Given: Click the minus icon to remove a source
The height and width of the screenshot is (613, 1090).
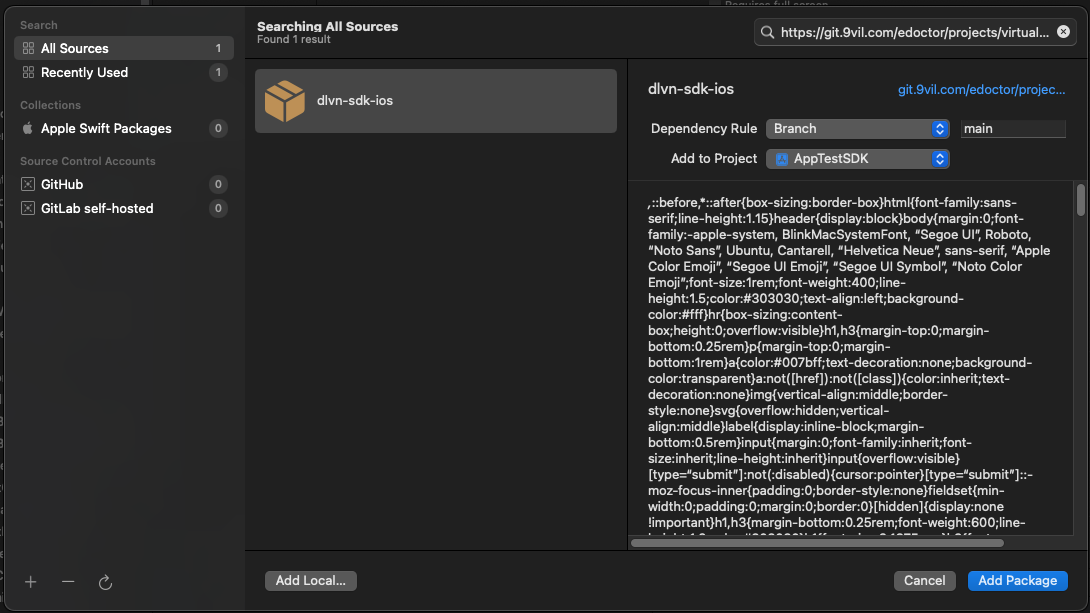Looking at the screenshot, I should click(x=68, y=582).
